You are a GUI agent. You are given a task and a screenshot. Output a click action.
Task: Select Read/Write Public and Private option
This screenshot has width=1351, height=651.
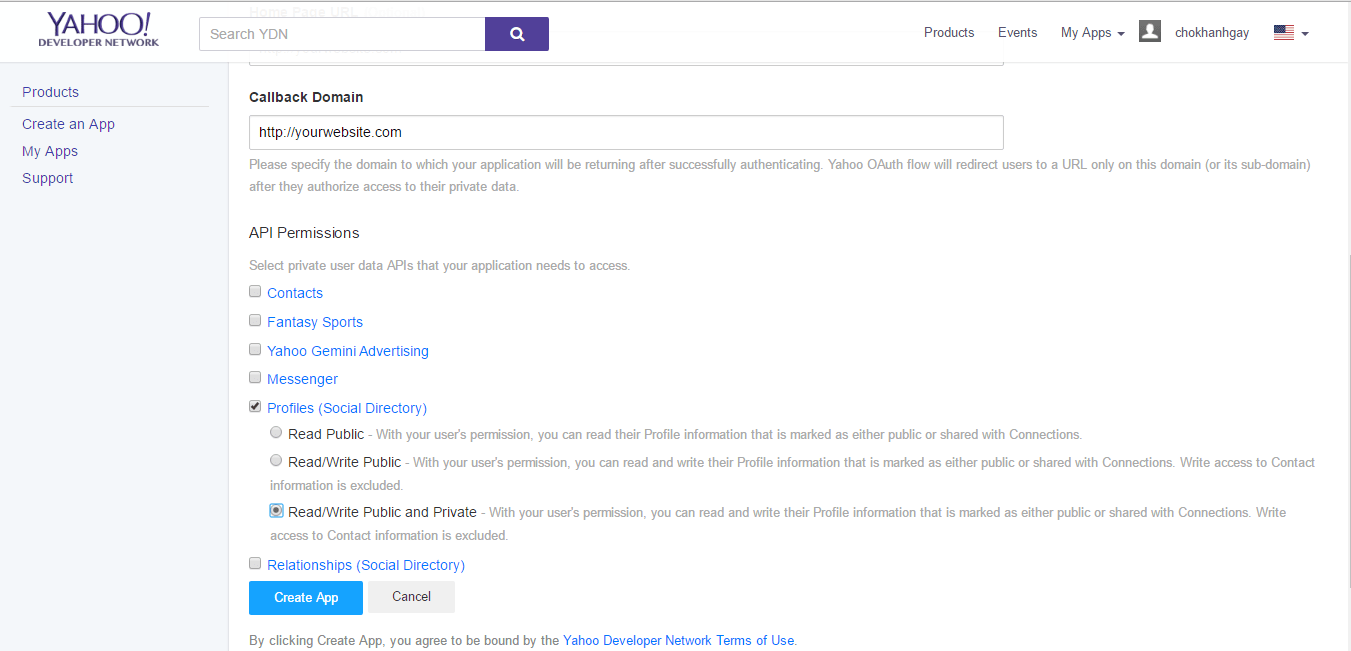pos(276,510)
